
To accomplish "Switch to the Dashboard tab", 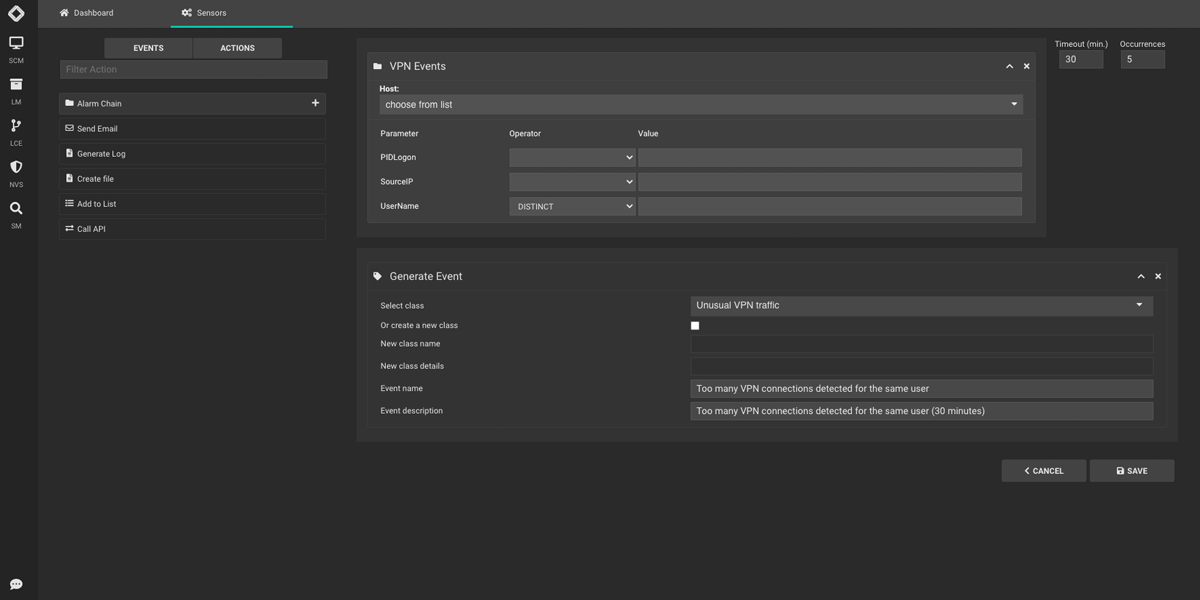I will [x=87, y=13].
